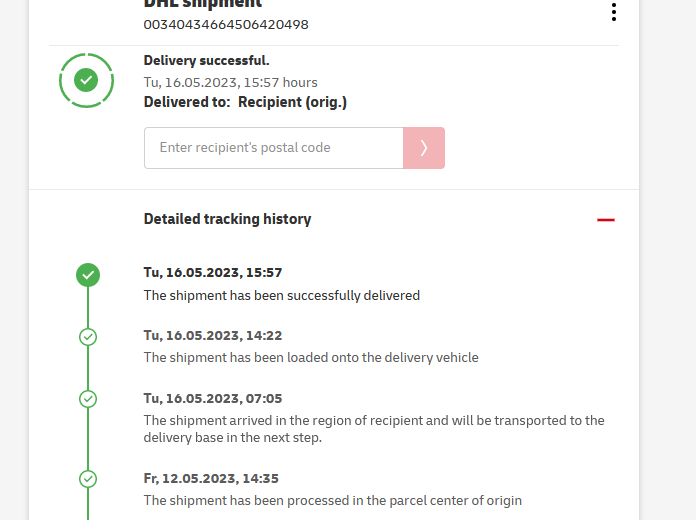696x520 pixels.
Task: Click "Delivered to: Recipient (orig.)" text
Action: tap(245, 102)
